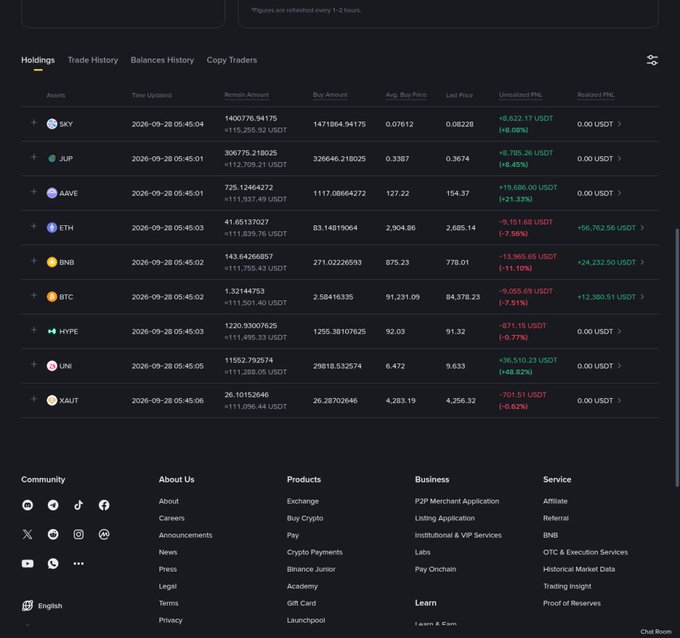Open the Gift Card link
The height and width of the screenshot is (638, 680).
click(301, 603)
